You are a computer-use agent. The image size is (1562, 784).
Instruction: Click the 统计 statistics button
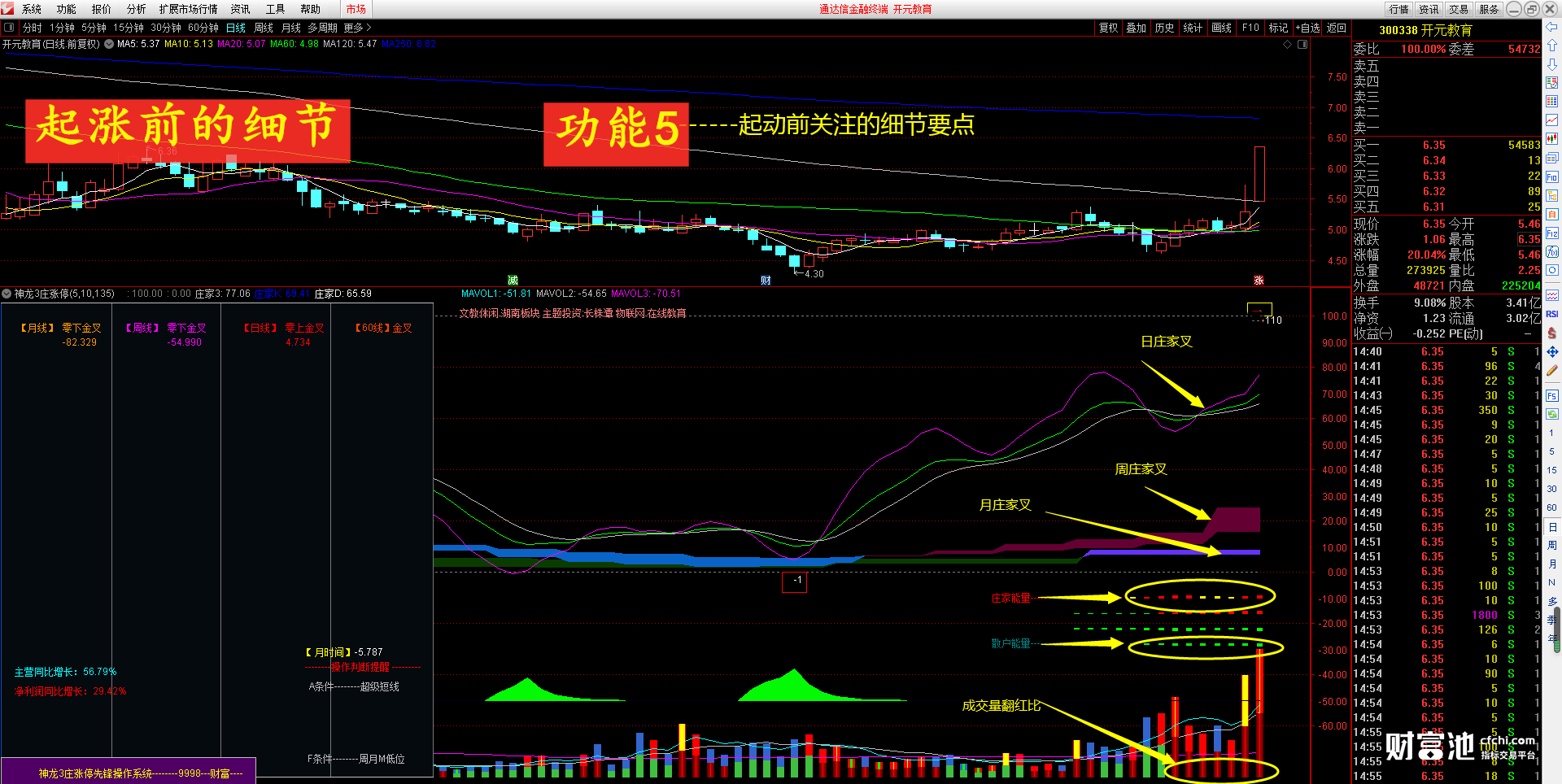coord(1193,28)
